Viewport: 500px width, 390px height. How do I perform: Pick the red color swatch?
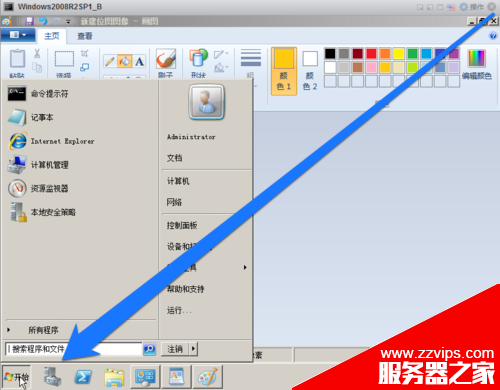[371, 53]
